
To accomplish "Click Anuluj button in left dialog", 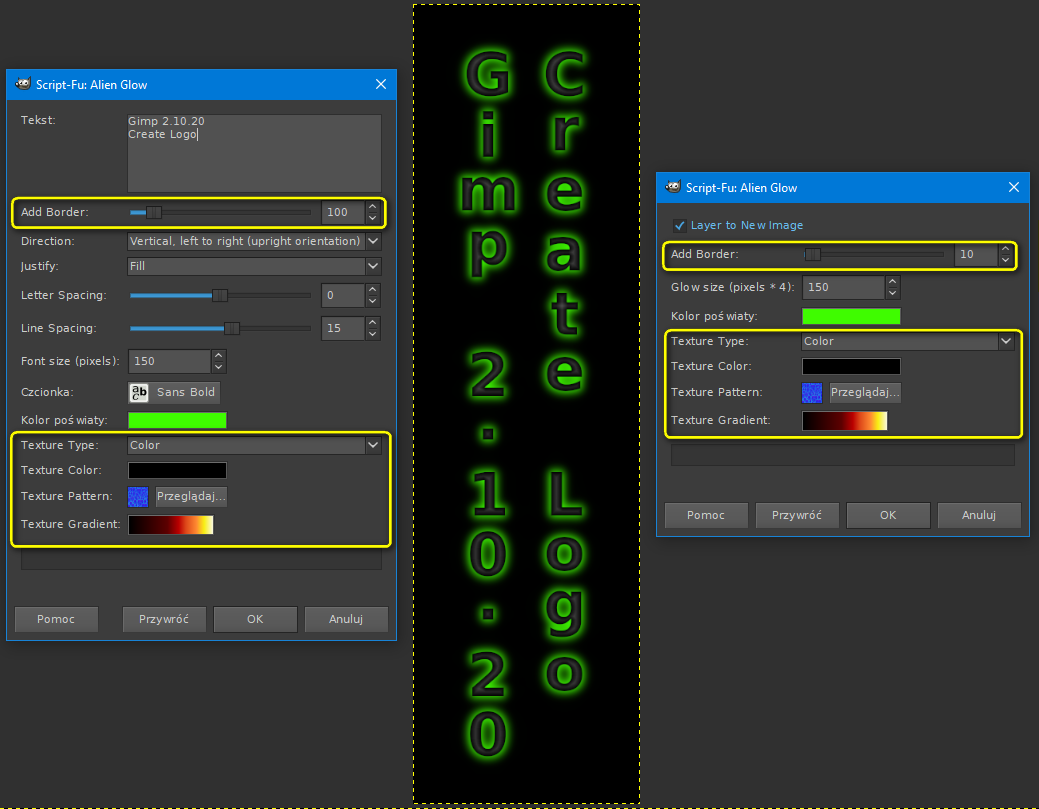I will [346, 619].
